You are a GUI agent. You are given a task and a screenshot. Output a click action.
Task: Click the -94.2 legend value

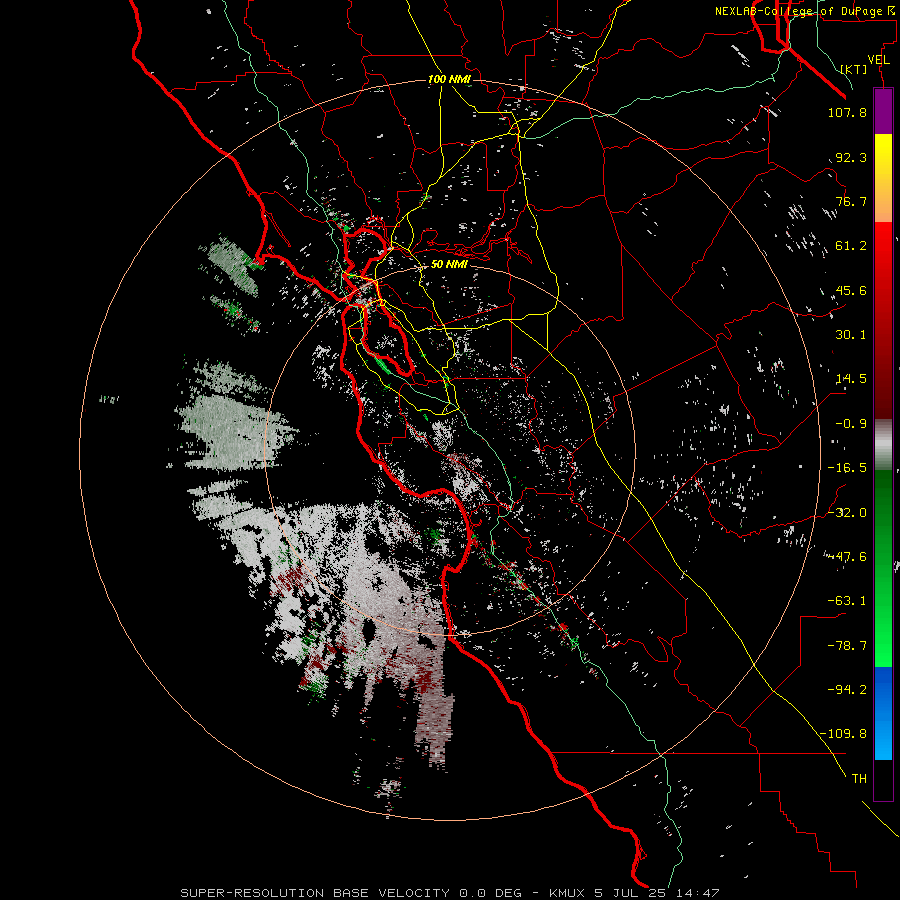847,689
